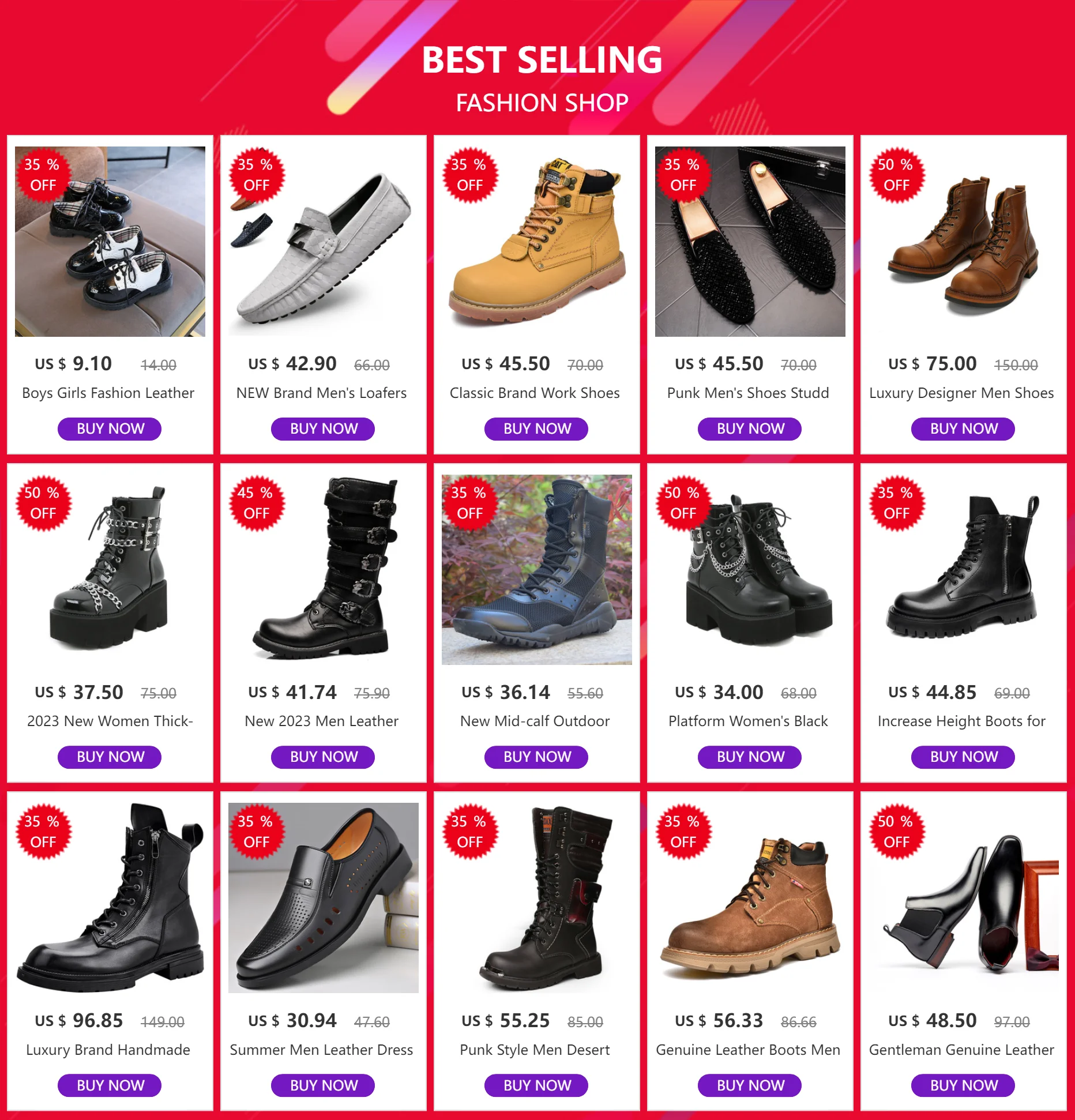This screenshot has width=1075, height=1120.
Task: Buy the 2023 New Women Thick- boots
Action: coord(110,757)
